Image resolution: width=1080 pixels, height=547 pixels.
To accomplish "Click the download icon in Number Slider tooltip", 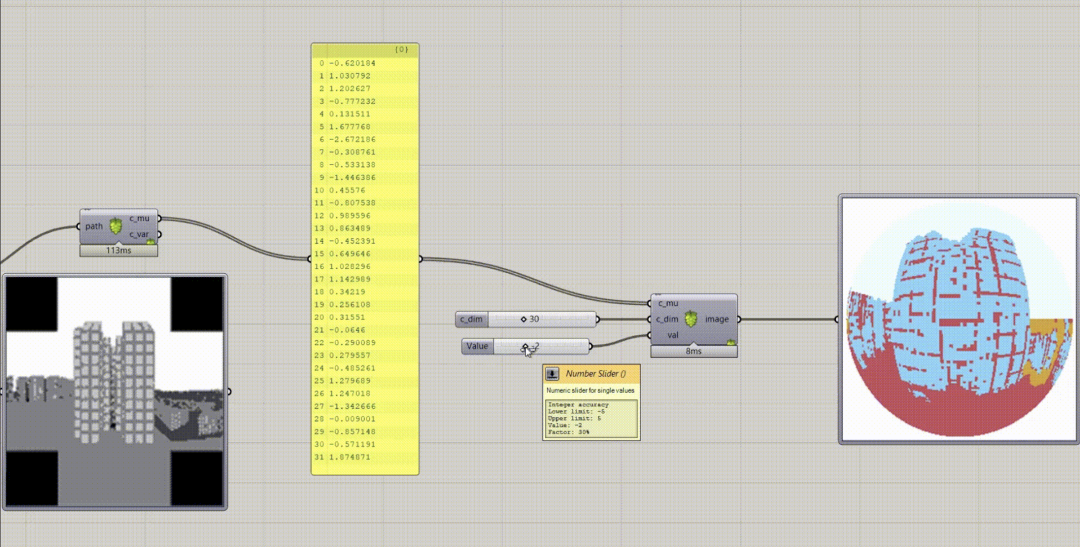I will pyautogui.click(x=552, y=373).
